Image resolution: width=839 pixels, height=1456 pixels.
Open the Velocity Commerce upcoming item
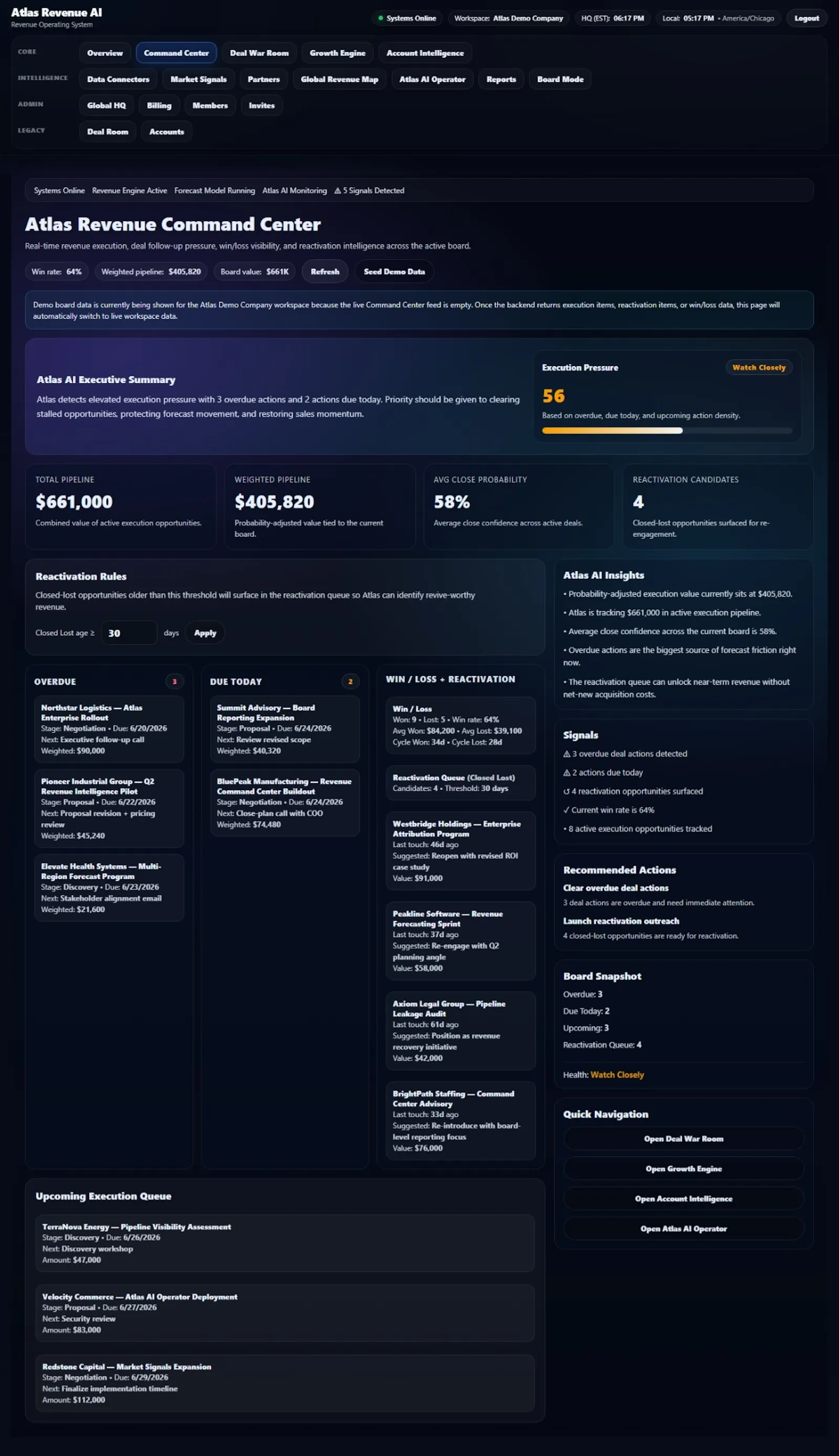285,1313
